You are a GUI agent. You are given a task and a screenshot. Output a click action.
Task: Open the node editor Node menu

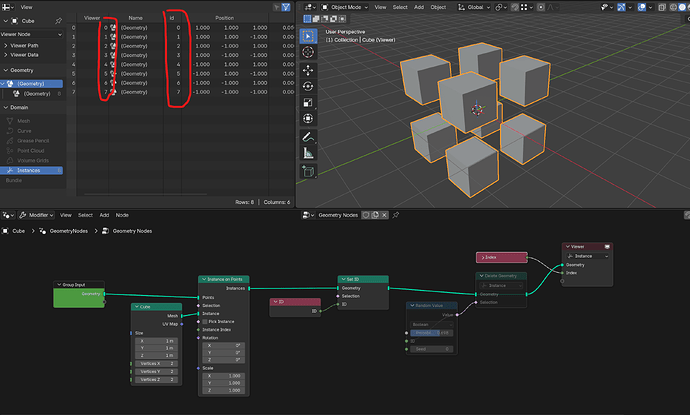[x=122, y=215]
